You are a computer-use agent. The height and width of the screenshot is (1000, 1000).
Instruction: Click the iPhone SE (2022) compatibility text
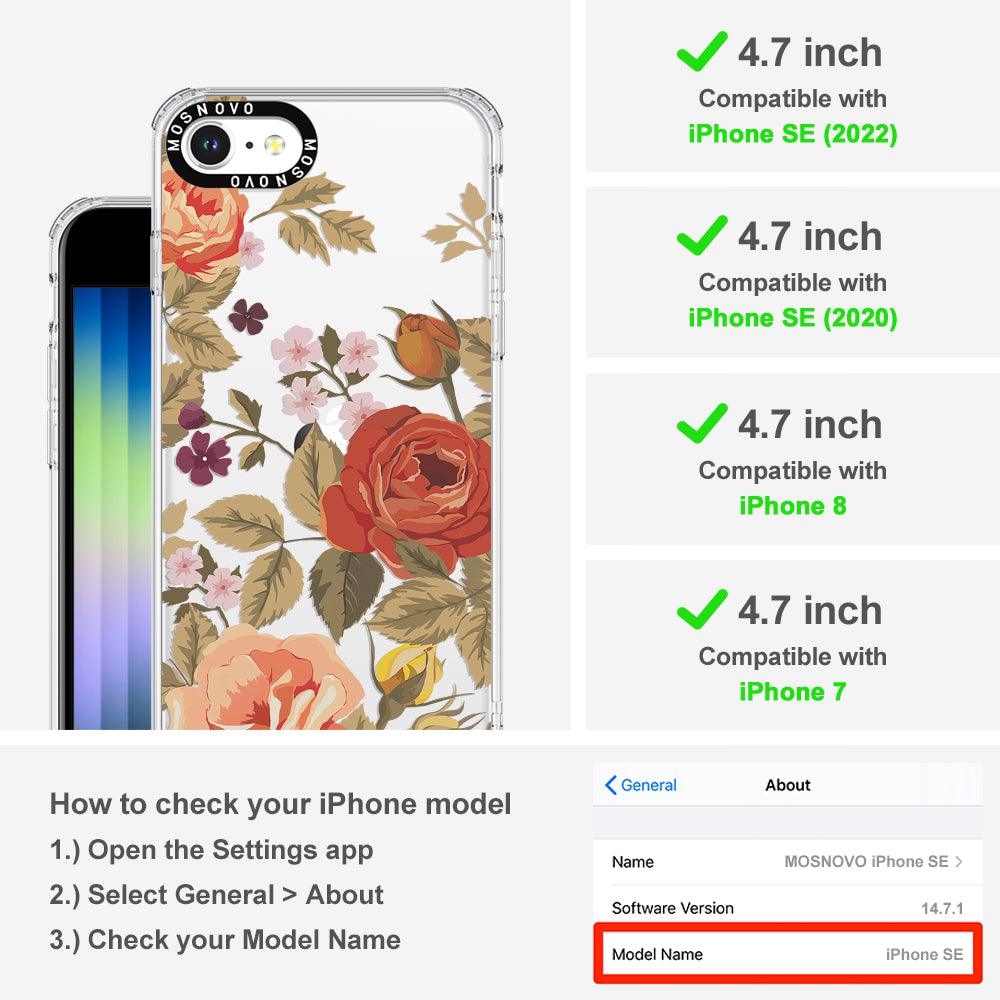[793, 134]
